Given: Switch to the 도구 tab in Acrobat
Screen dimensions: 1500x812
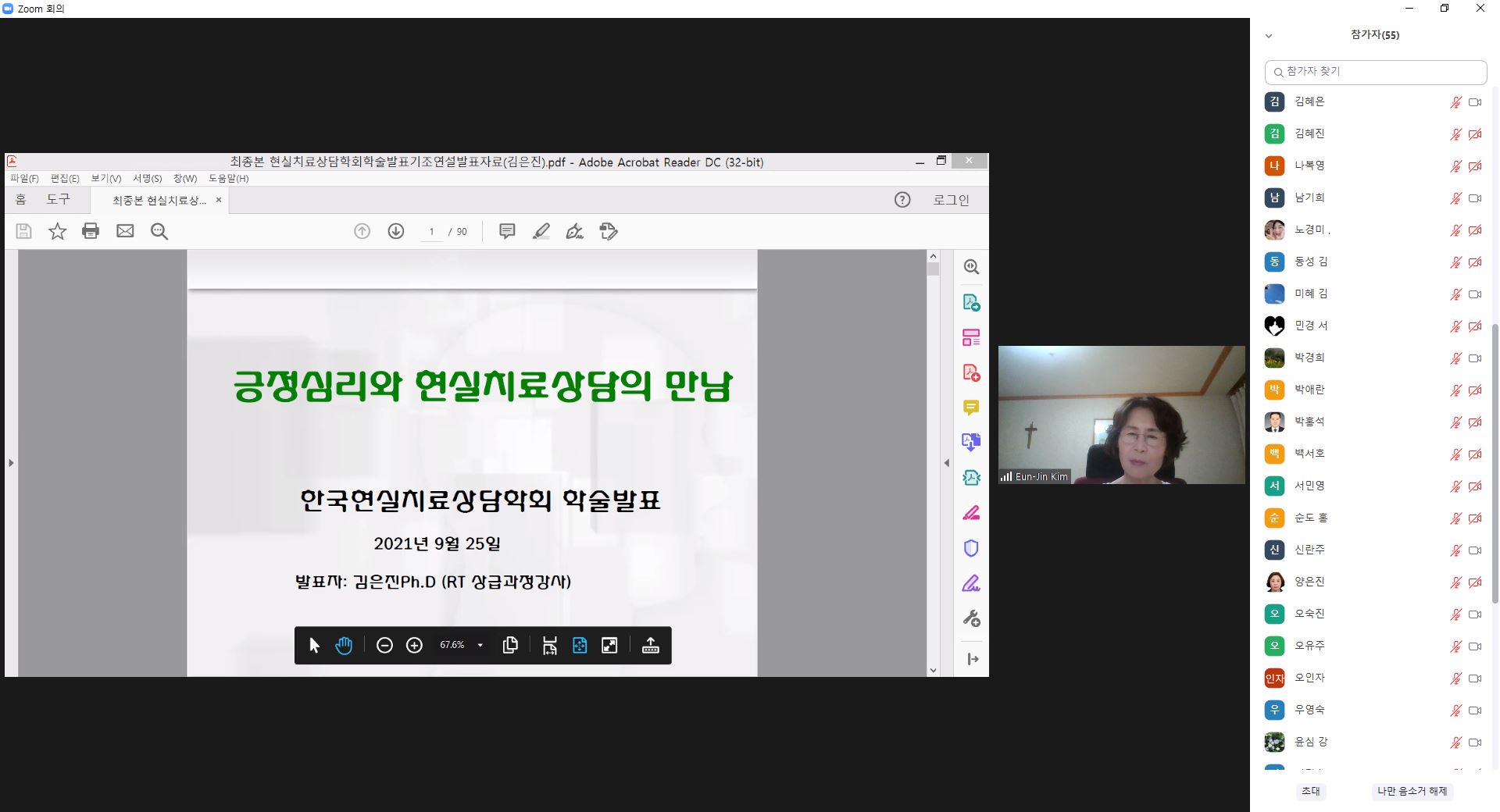Looking at the screenshot, I should (x=58, y=200).
